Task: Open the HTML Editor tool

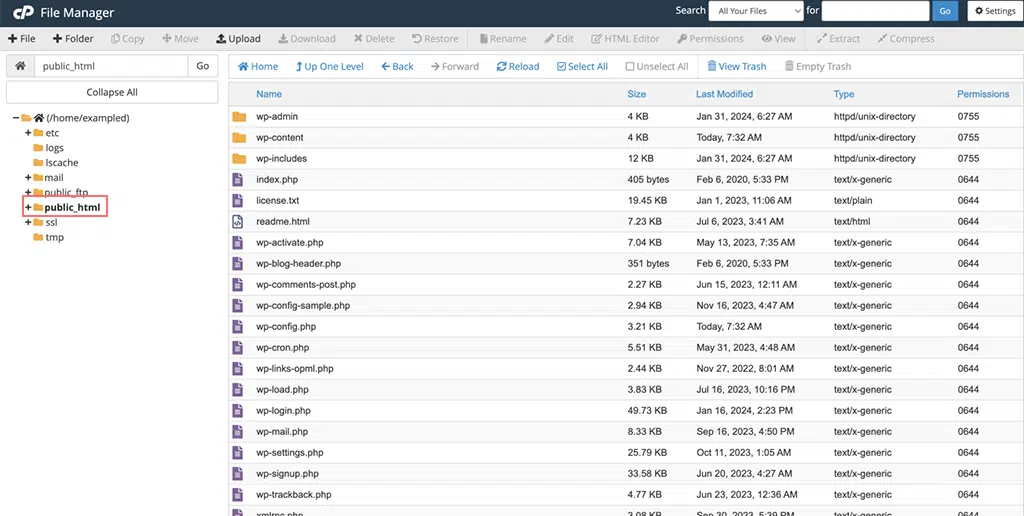Action: click(x=626, y=39)
